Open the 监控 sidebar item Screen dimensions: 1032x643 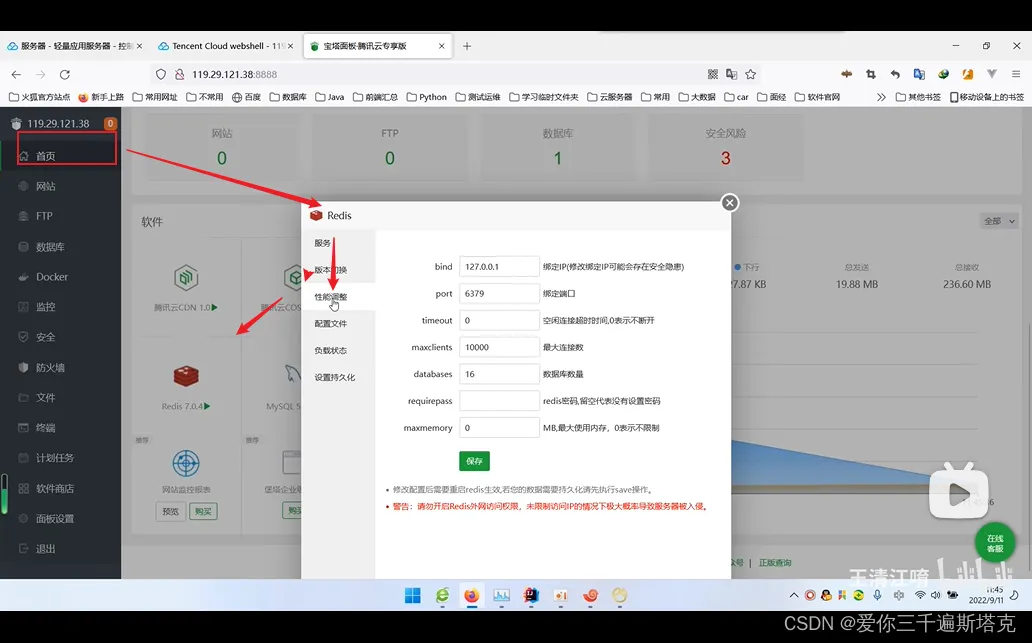59,307
